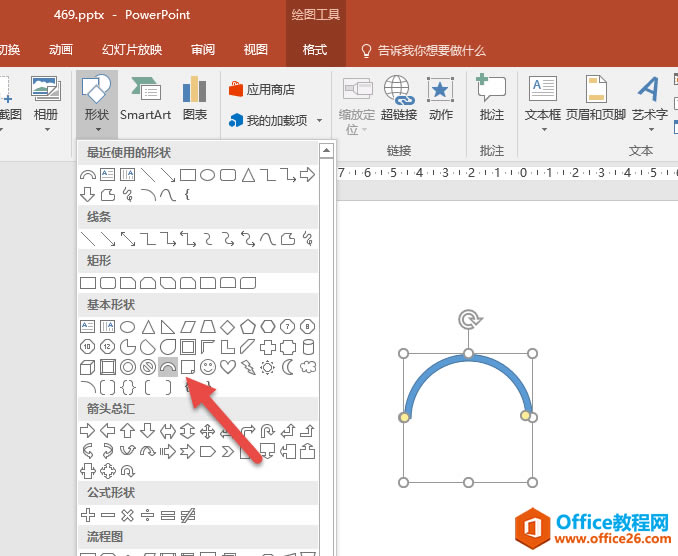Select the Up Arrow in Block Arrows
This screenshot has width=678, height=556.
pos(128,431)
